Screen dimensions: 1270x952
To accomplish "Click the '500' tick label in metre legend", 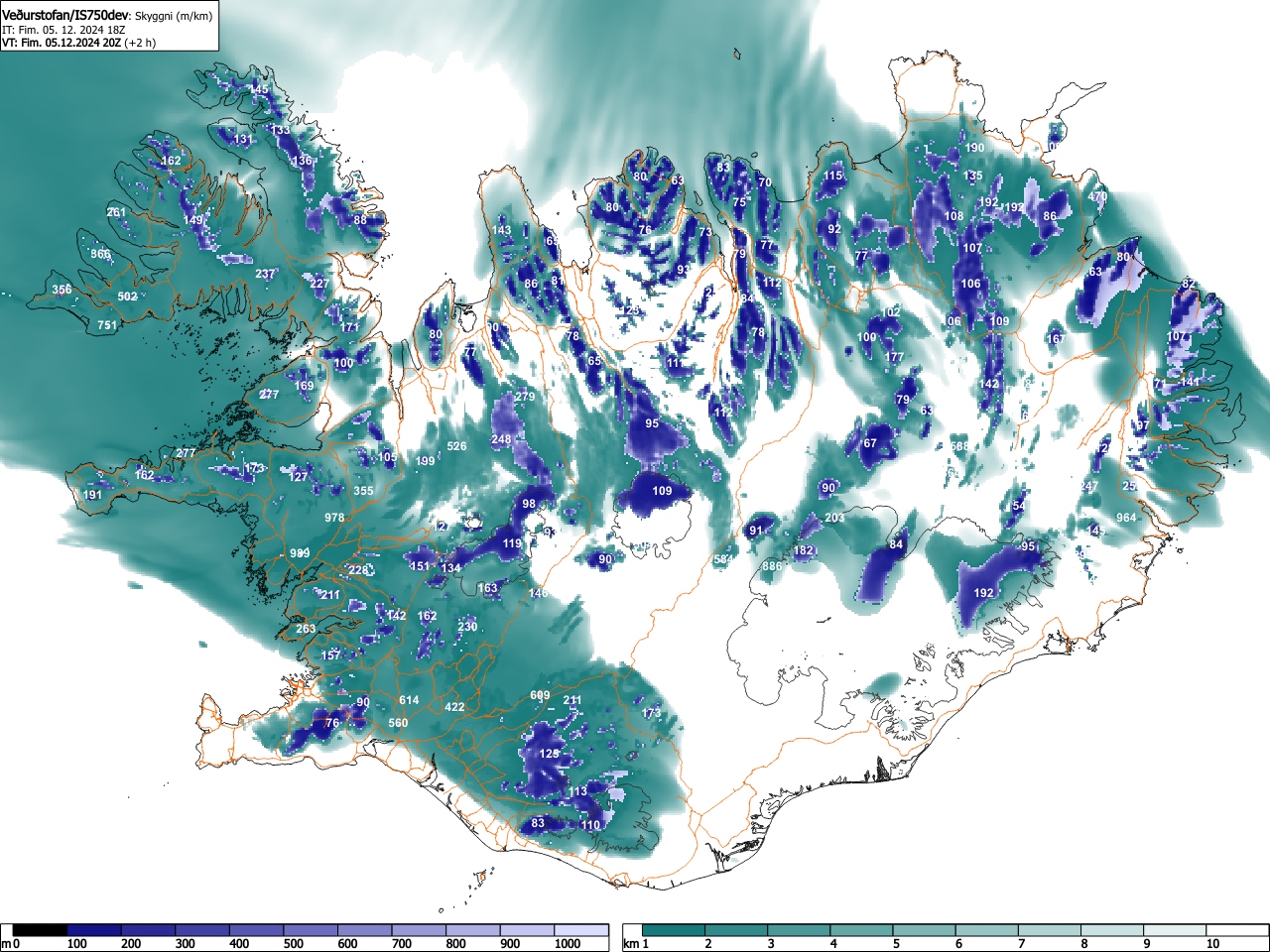I will (x=293, y=944).
